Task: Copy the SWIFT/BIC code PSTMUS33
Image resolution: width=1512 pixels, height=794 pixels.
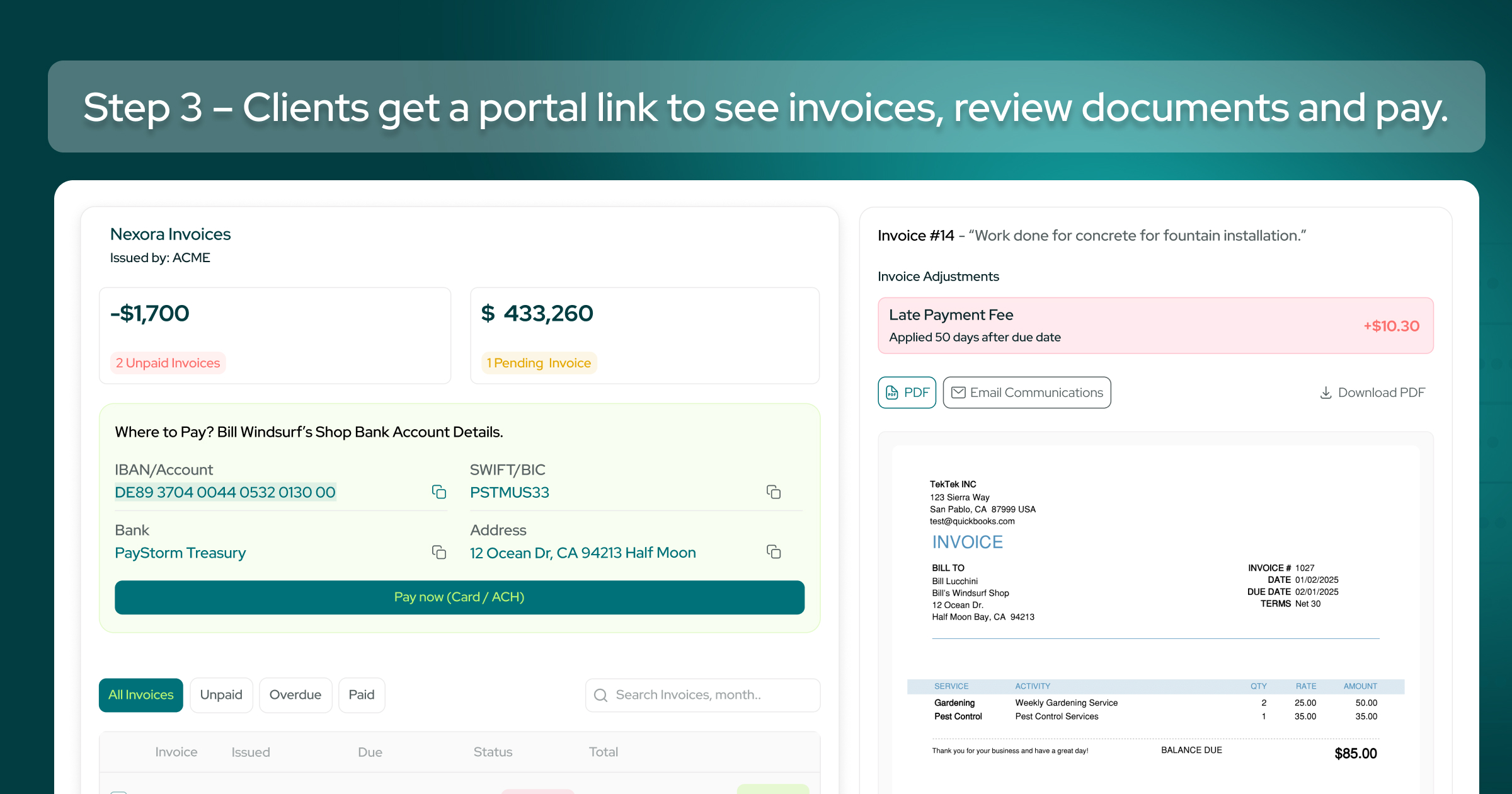Action: click(x=774, y=492)
